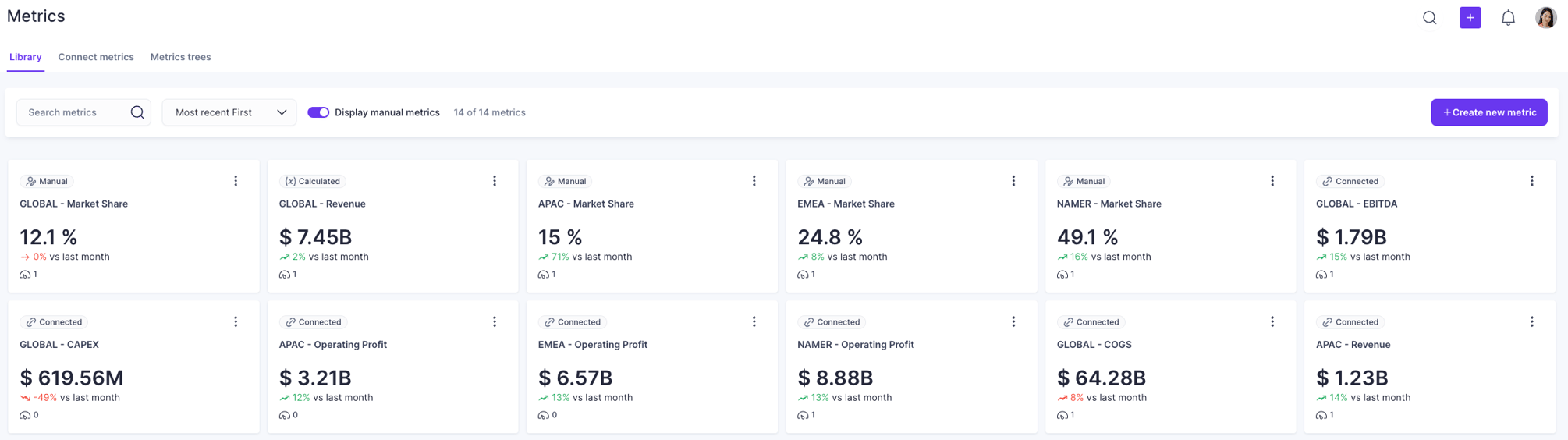Click the purple plus button in header
Image resolution: width=1568 pixels, height=440 pixels.
1470,17
